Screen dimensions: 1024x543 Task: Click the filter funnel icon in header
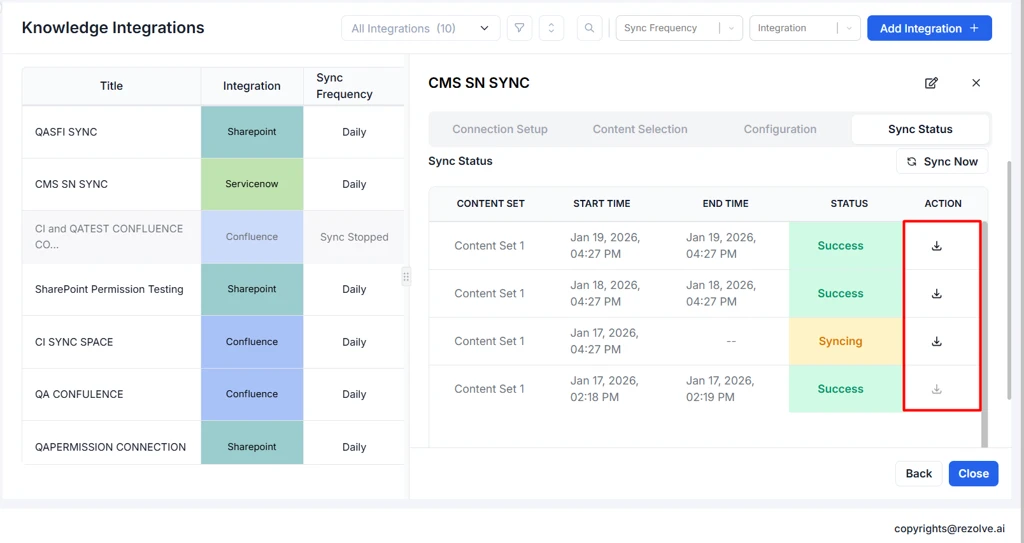click(x=519, y=28)
